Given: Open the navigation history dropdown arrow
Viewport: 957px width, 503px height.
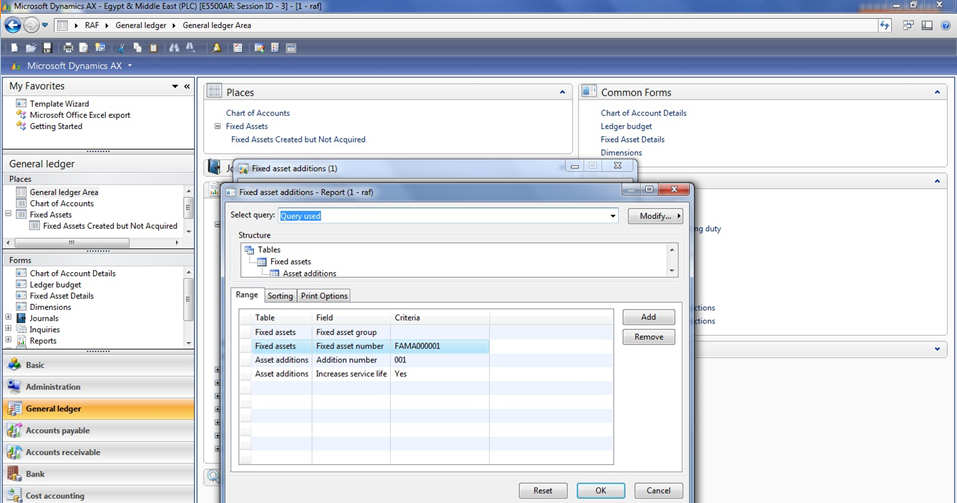Looking at the screenshot, I should [45, 26].
